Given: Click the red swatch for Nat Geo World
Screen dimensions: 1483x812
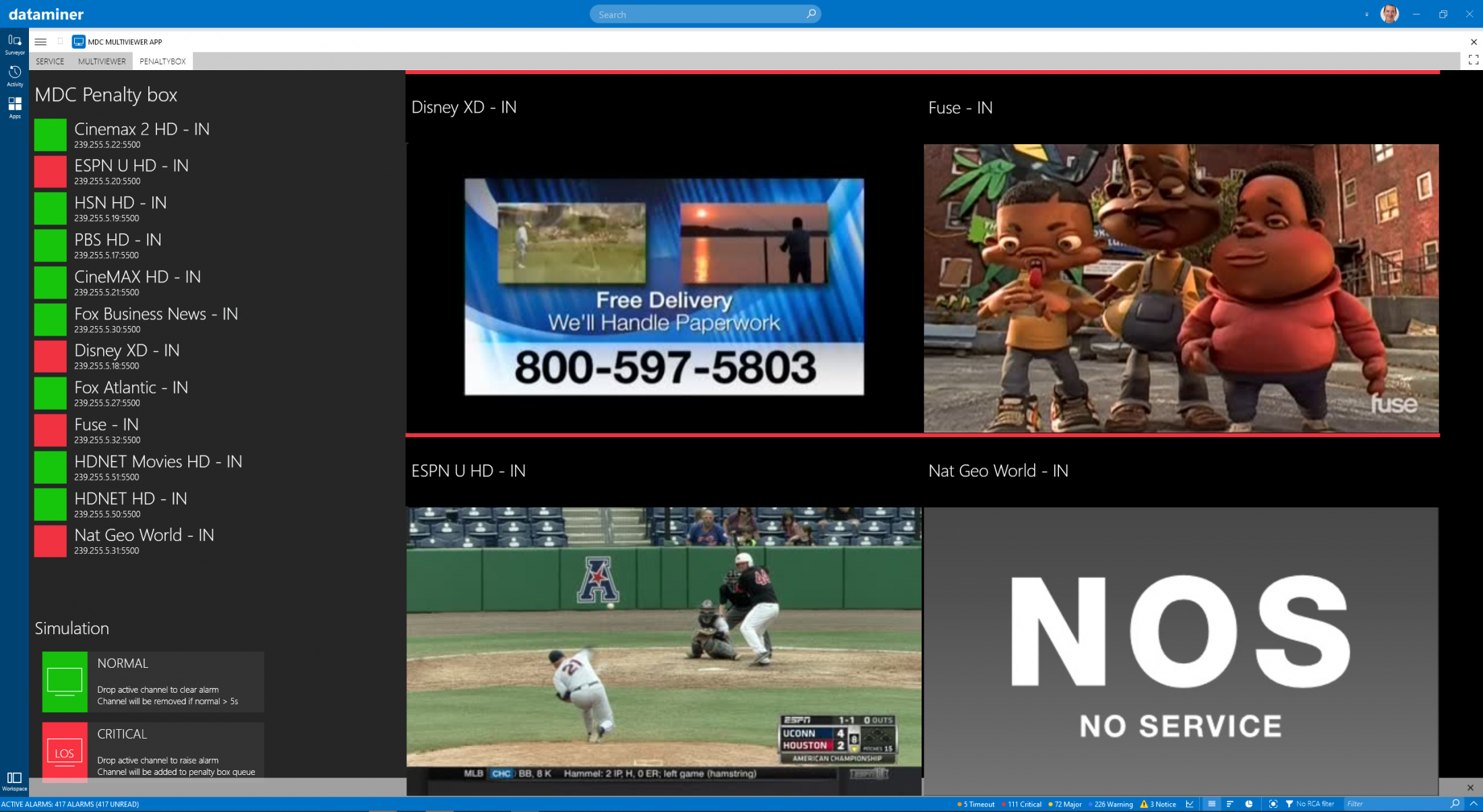Looking at the screenshot, I should [x=51, y=540].
